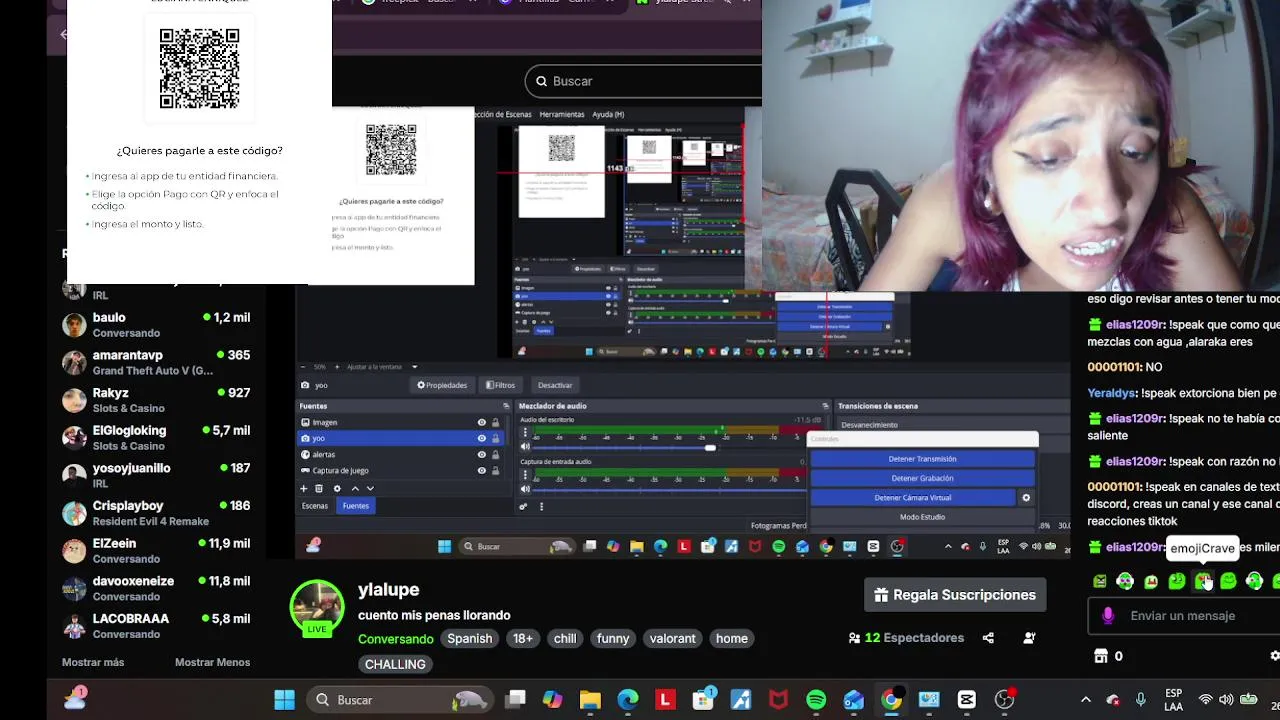Toggle the lock on the yoo source

pyautogui.click(x=495, y=438)
